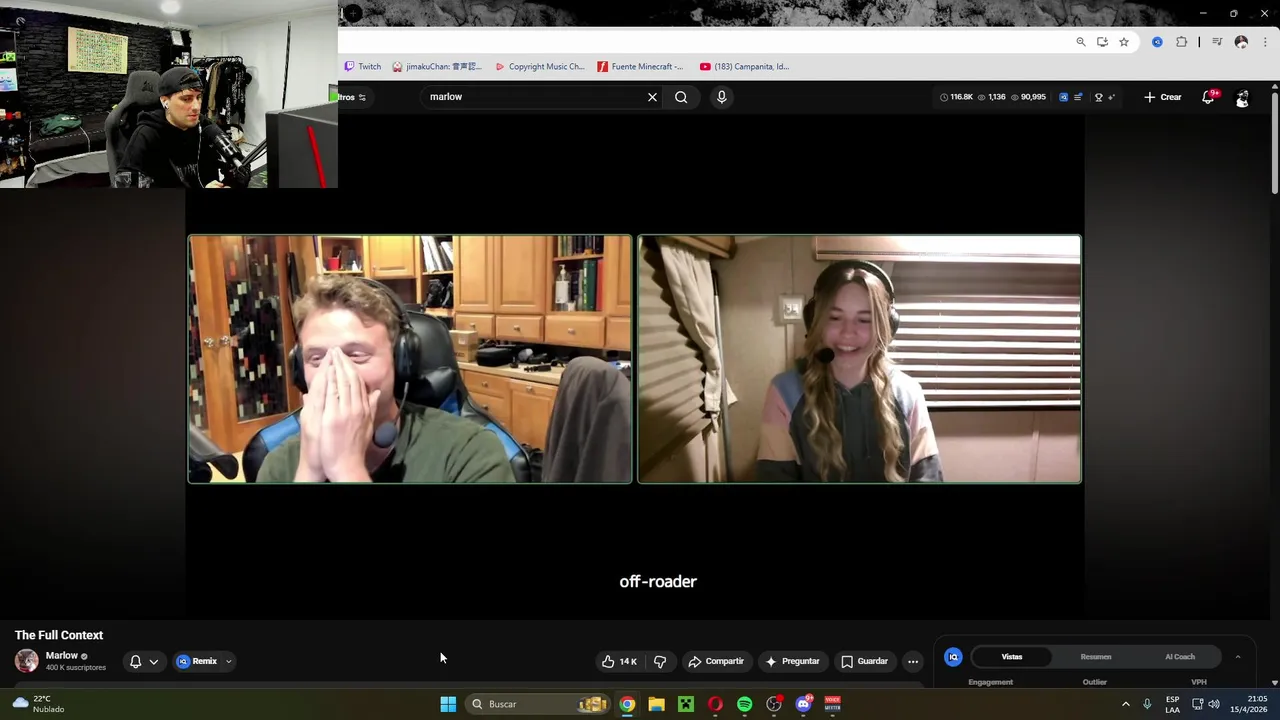Click the vidIQ logo in side panel
This screenshot has width=1280, height=720.
click(953, 657)
